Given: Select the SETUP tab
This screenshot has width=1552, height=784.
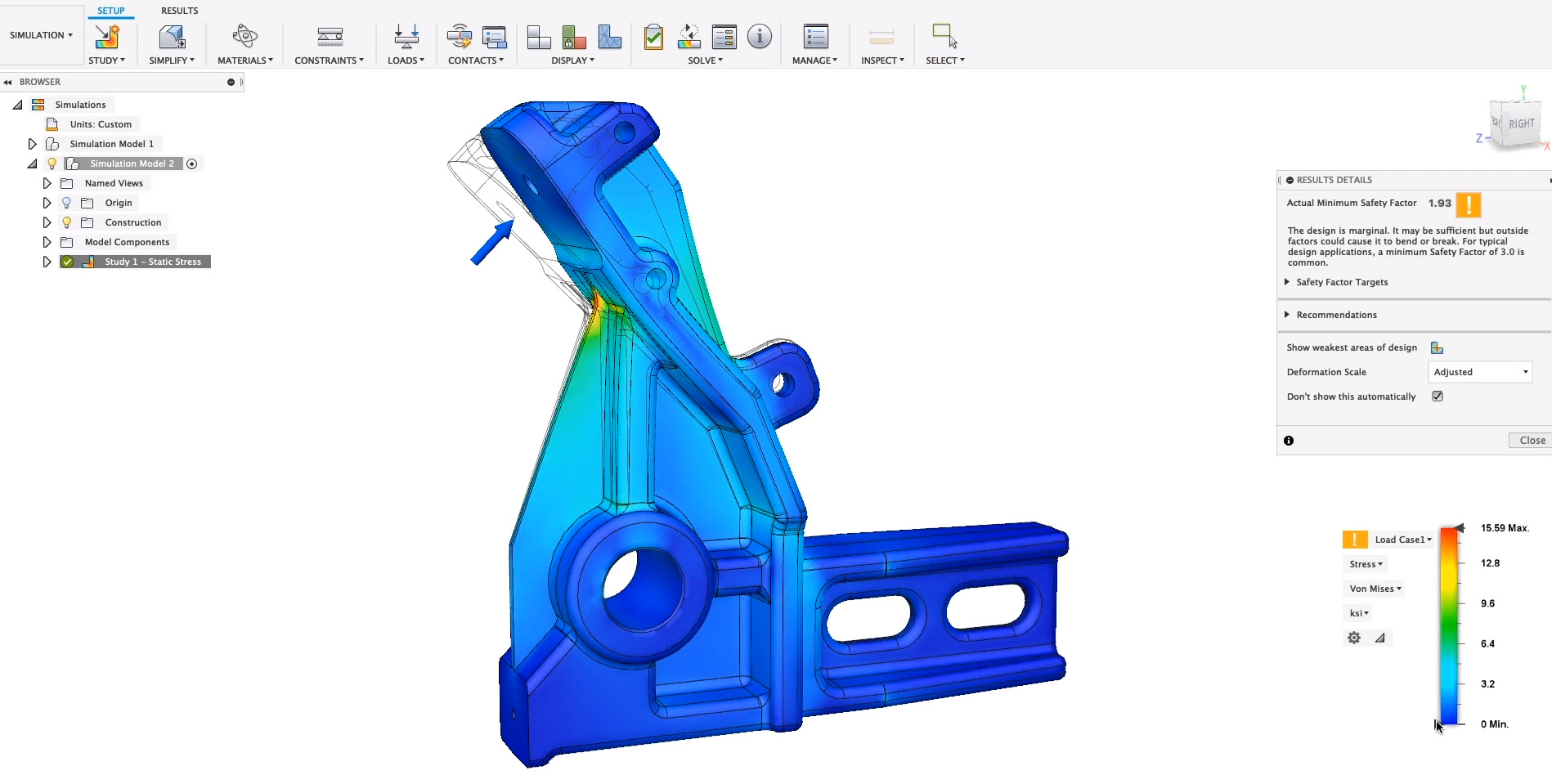Looking at the screenshot, I should click(x=111, y=11).
